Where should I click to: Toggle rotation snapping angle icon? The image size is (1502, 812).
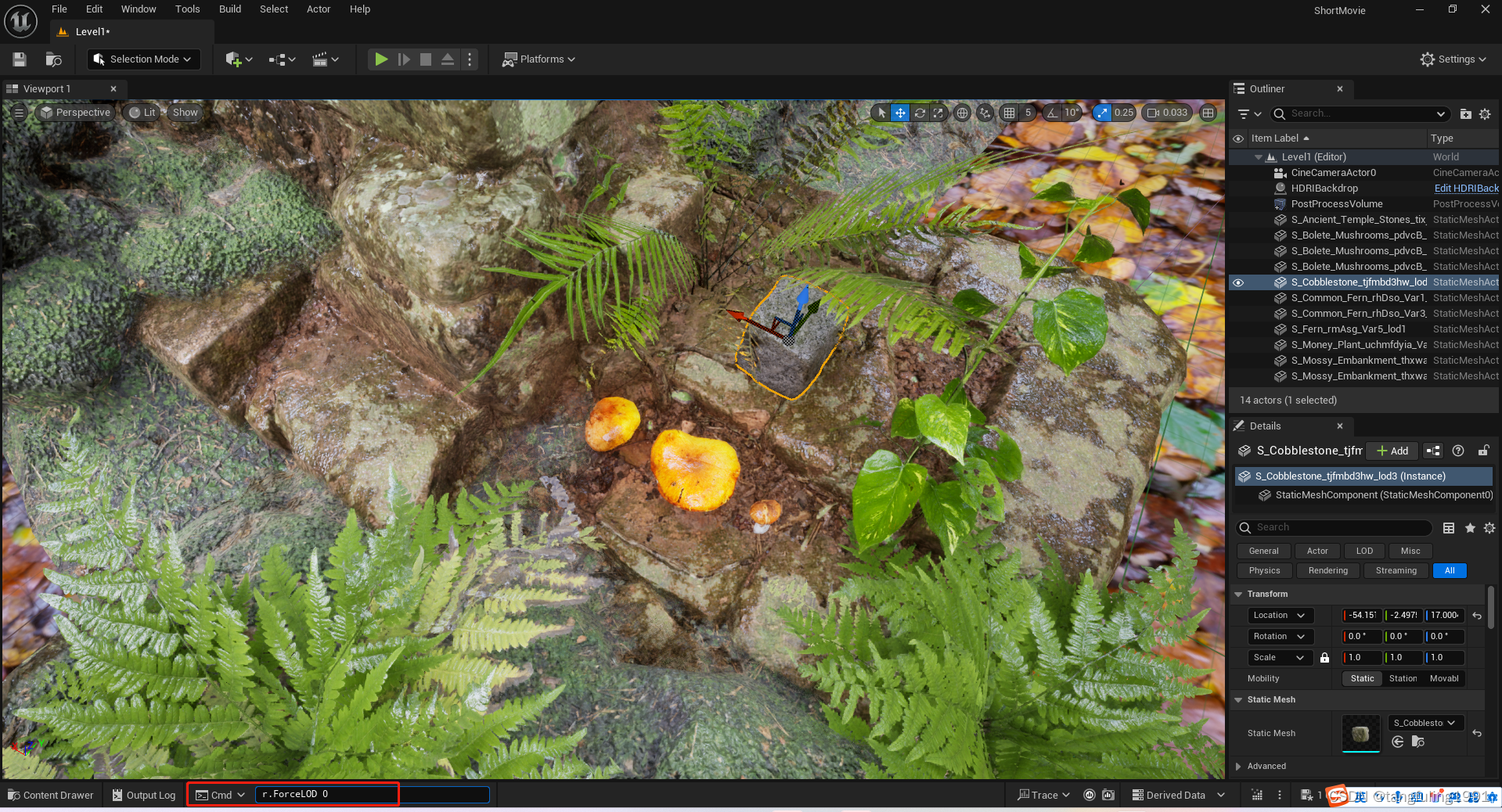tap(1053, 113)
